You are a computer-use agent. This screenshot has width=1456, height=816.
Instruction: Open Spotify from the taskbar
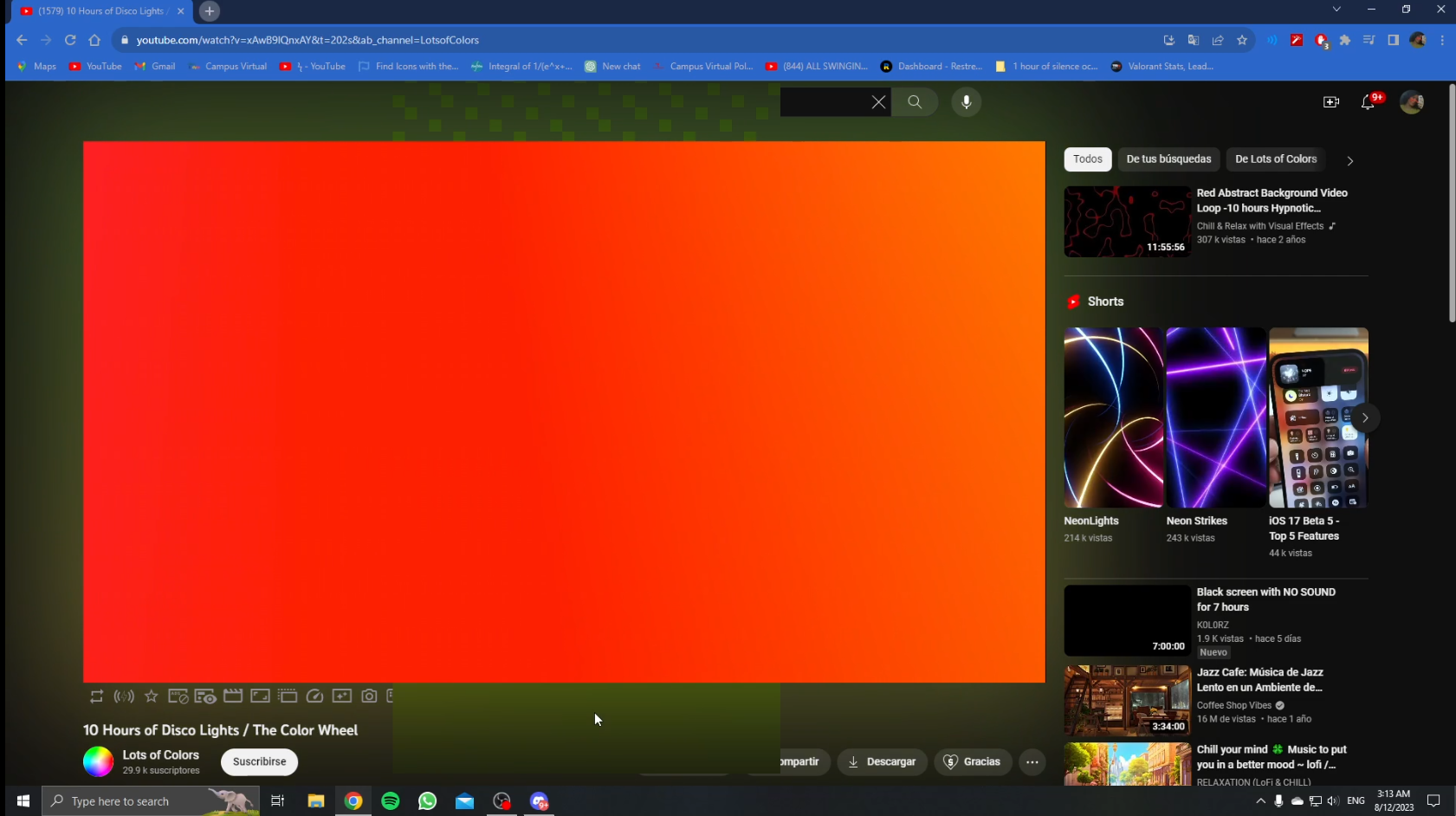(x=391, y=801)
